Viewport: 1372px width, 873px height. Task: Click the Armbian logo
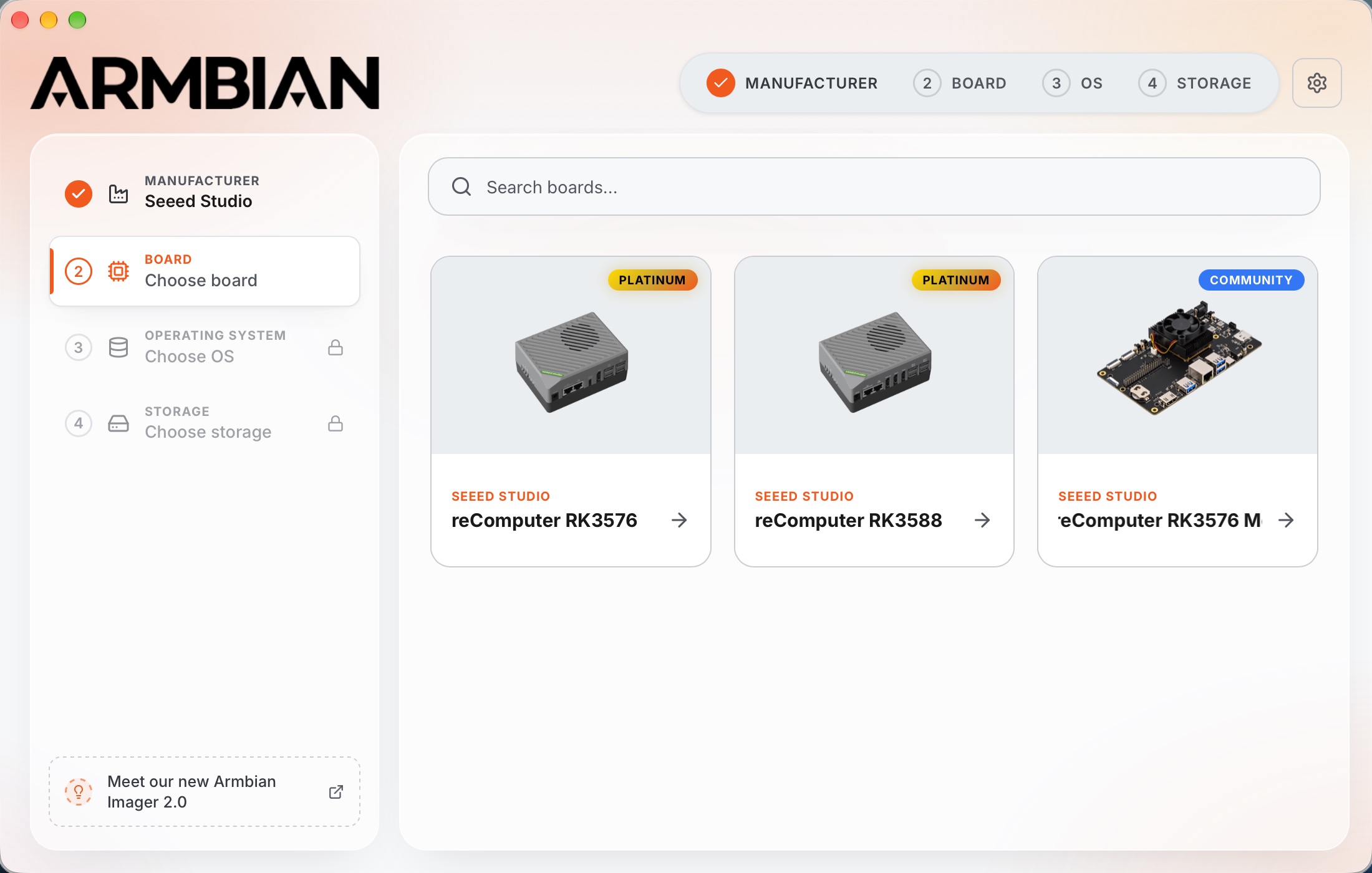205,83
